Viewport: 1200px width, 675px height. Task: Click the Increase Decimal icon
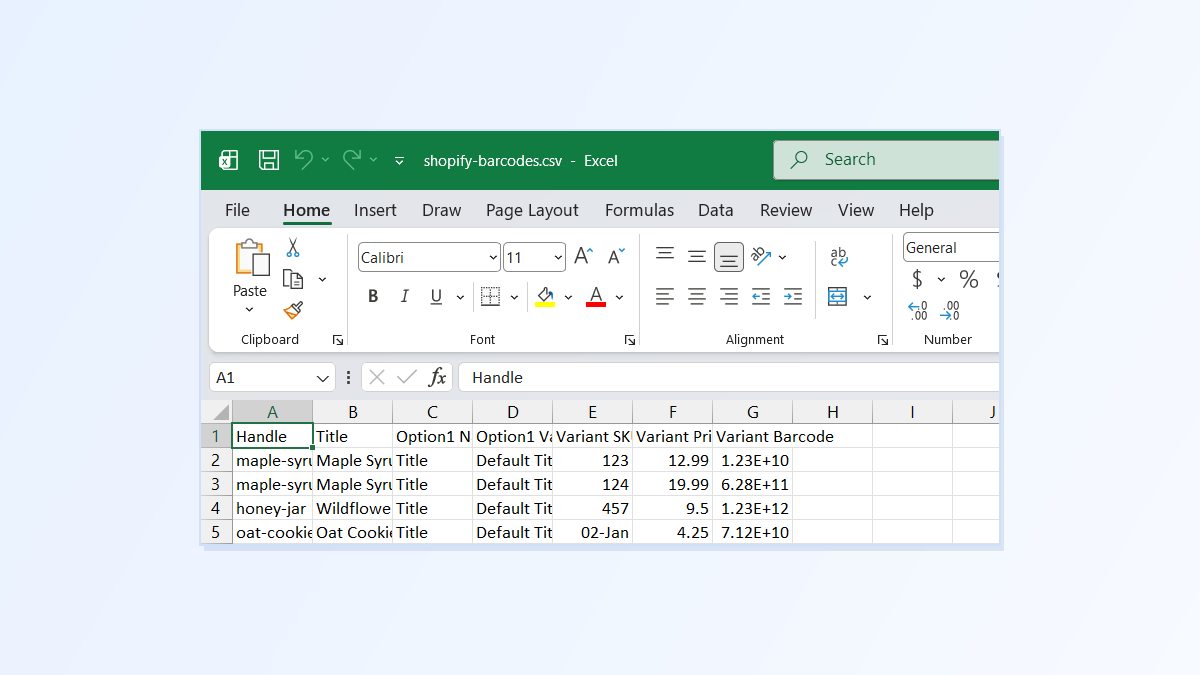(918, 311)
